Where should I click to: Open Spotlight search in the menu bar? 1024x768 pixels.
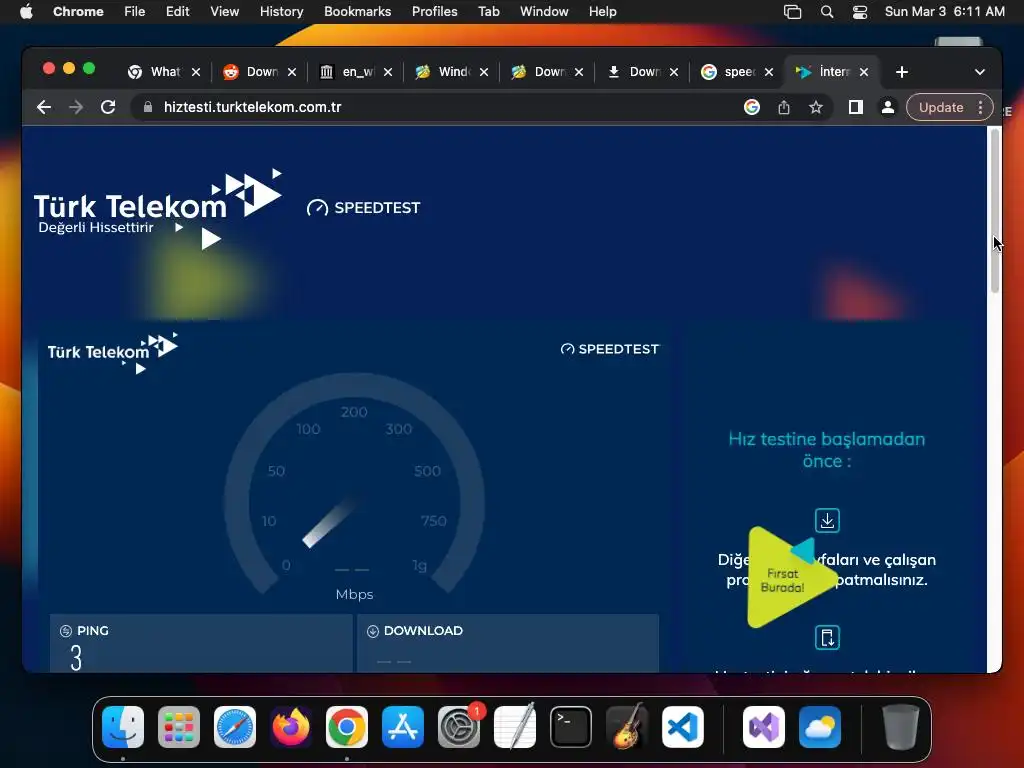(827, 11)
